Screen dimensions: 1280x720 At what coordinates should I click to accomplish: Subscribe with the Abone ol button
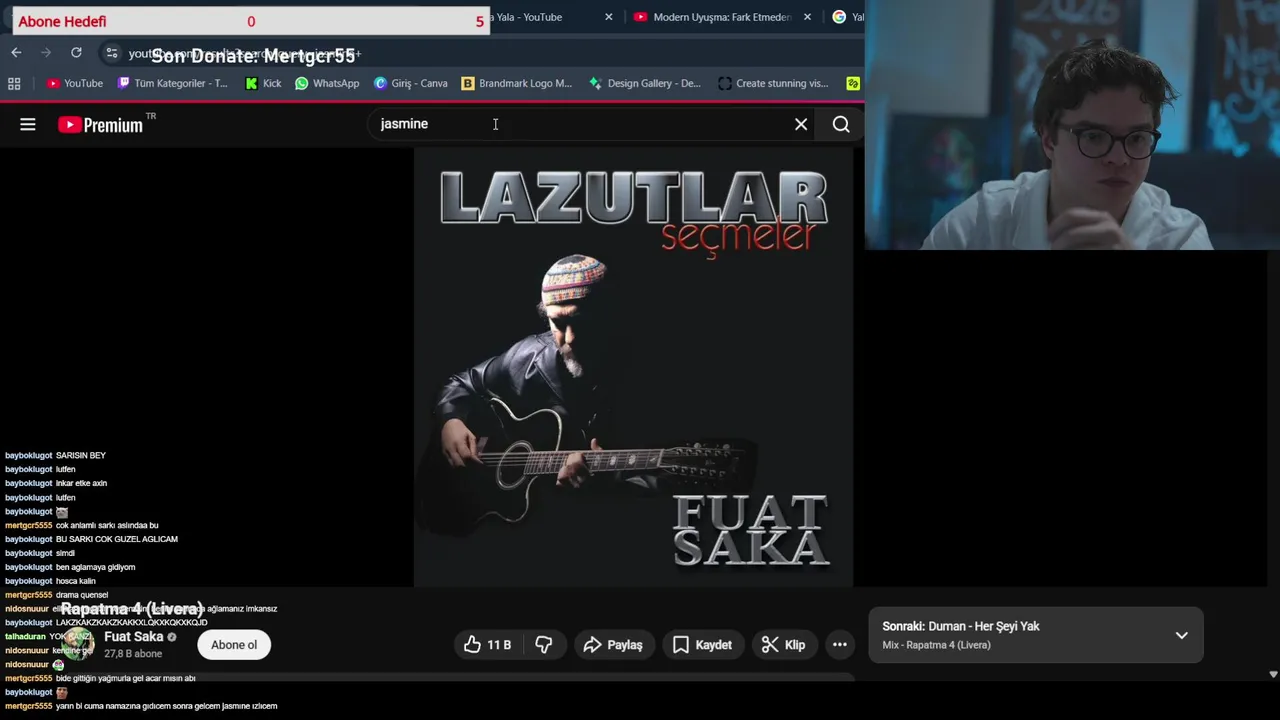(234, 645)
